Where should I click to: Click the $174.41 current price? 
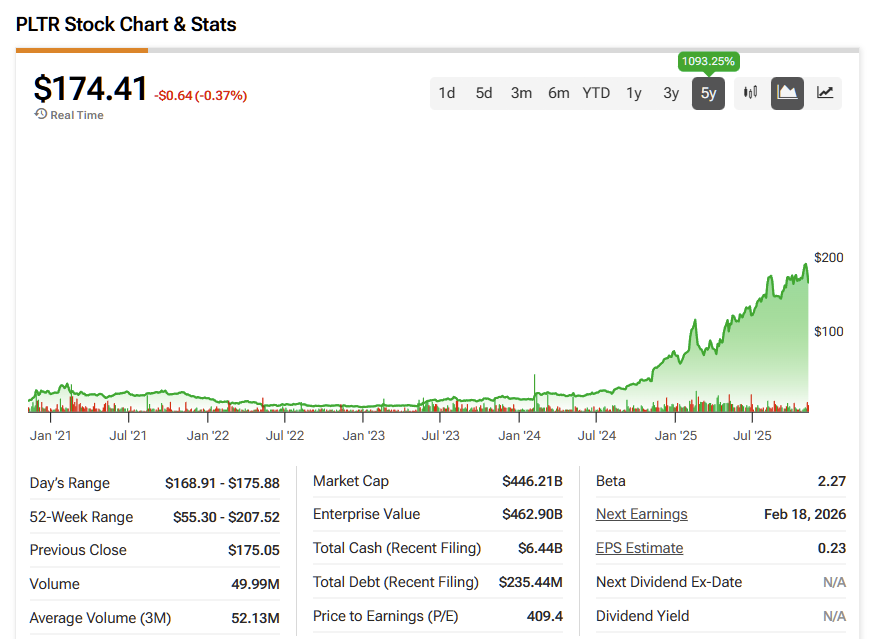pyautogui.click(x=90, y=89)
